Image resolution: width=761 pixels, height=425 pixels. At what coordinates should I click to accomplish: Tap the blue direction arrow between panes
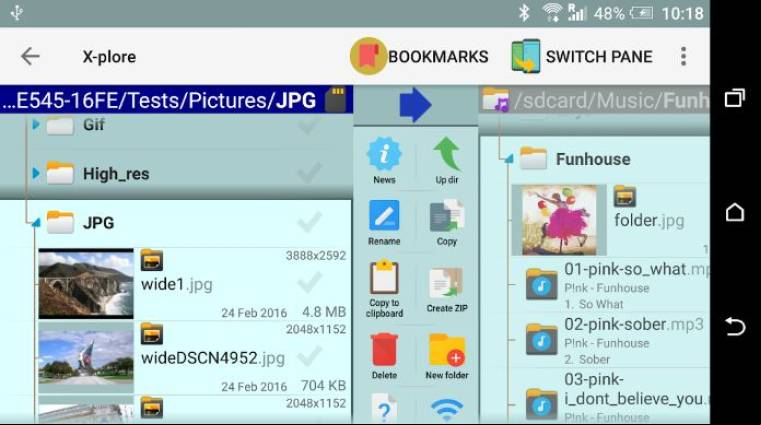pos(415,105)
